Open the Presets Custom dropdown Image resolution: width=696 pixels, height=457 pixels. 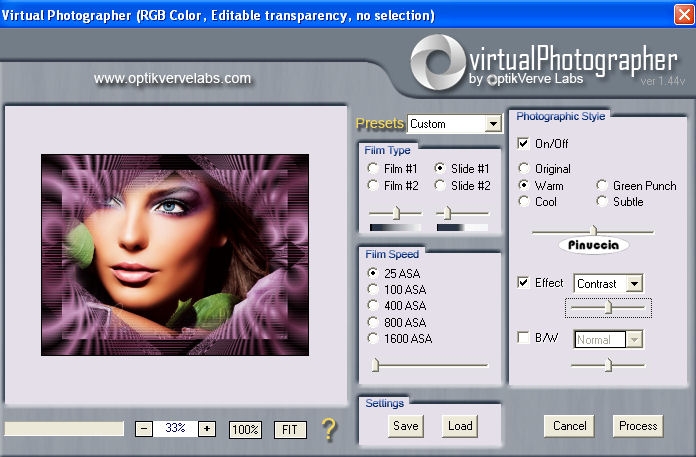(455, 124)
